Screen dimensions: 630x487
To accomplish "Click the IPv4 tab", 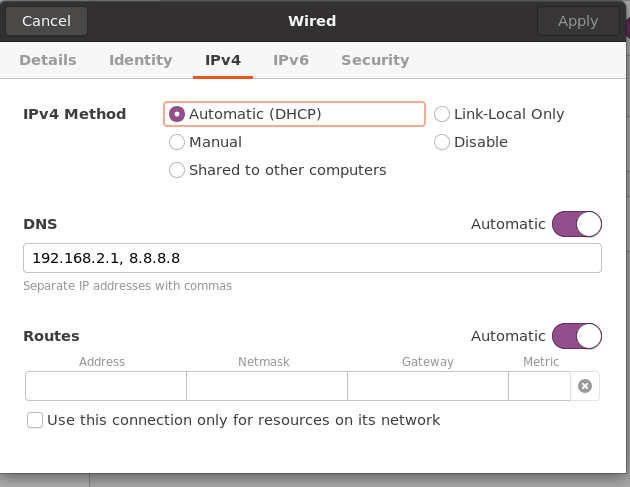I will (223, 60).
